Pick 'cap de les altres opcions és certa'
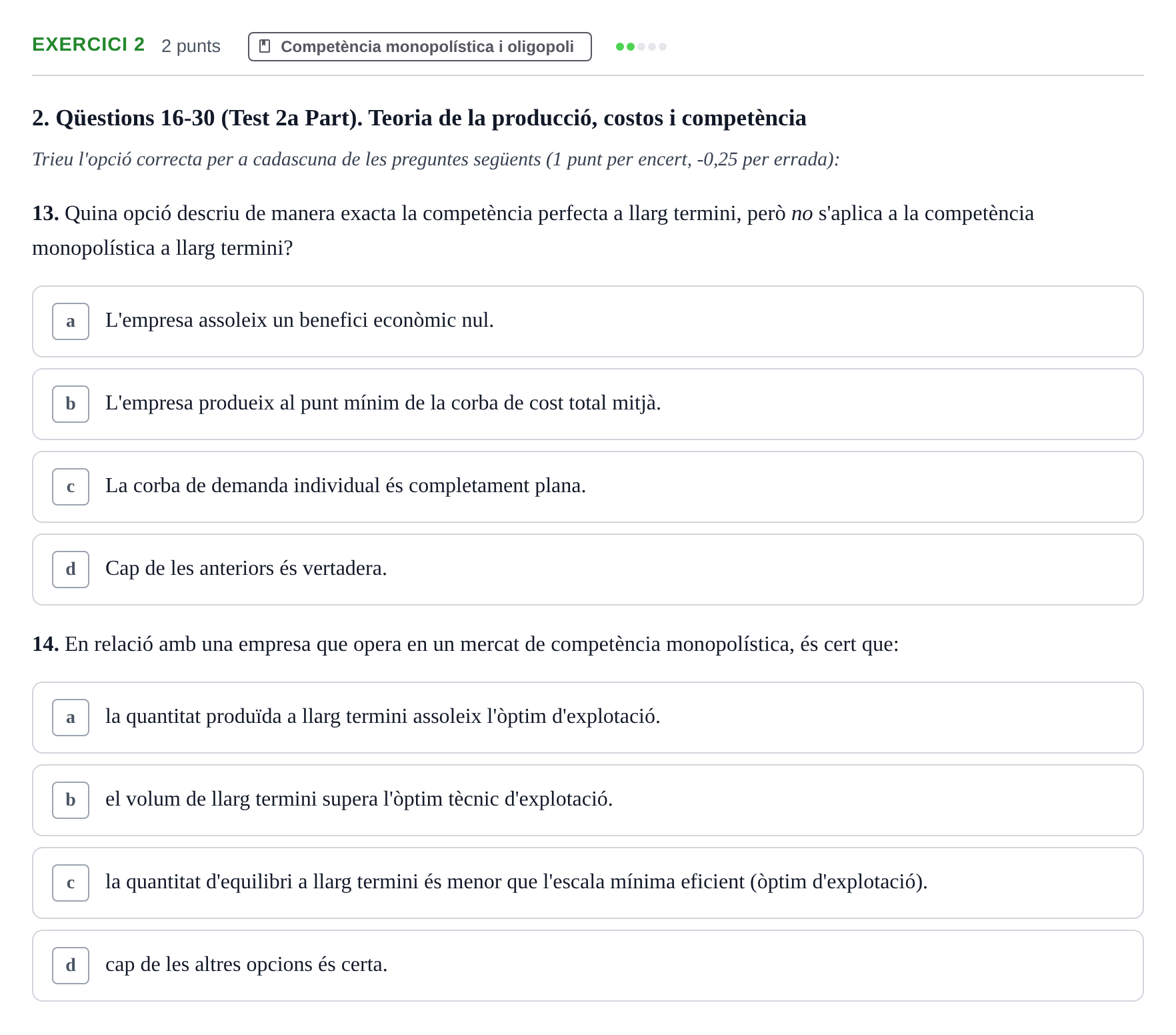 coord(588,966)
